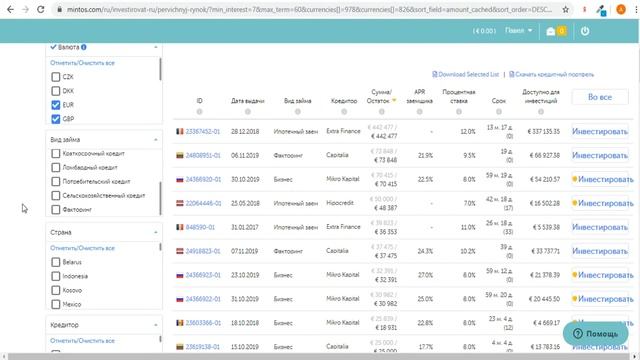Check the Indonesia country checkbox
Viewport: 640px width, 360px height.
point(56,276)
